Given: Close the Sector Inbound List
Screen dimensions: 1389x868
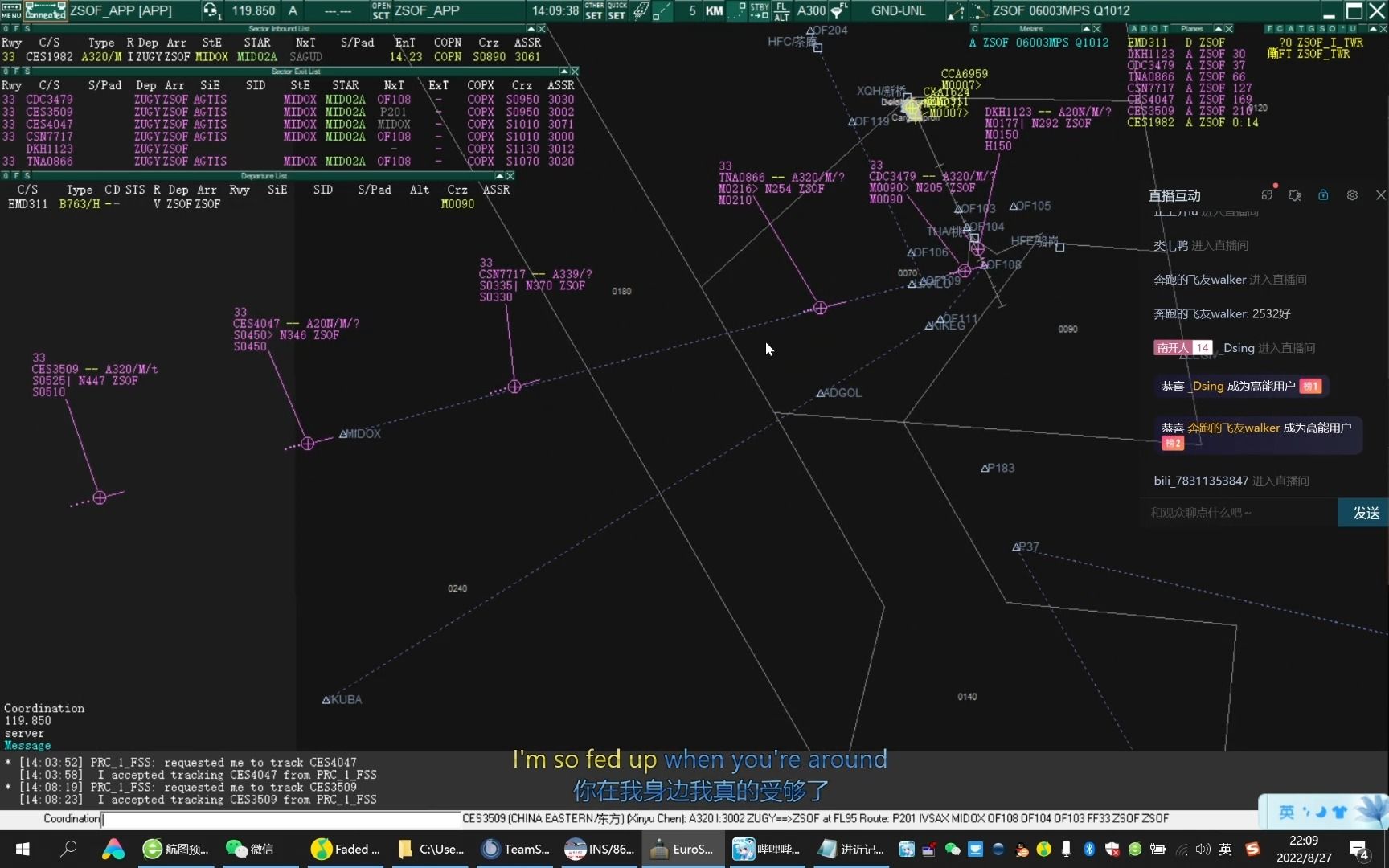Looking at the screenshot, I should pyautogui.click(x=542, y=28).
